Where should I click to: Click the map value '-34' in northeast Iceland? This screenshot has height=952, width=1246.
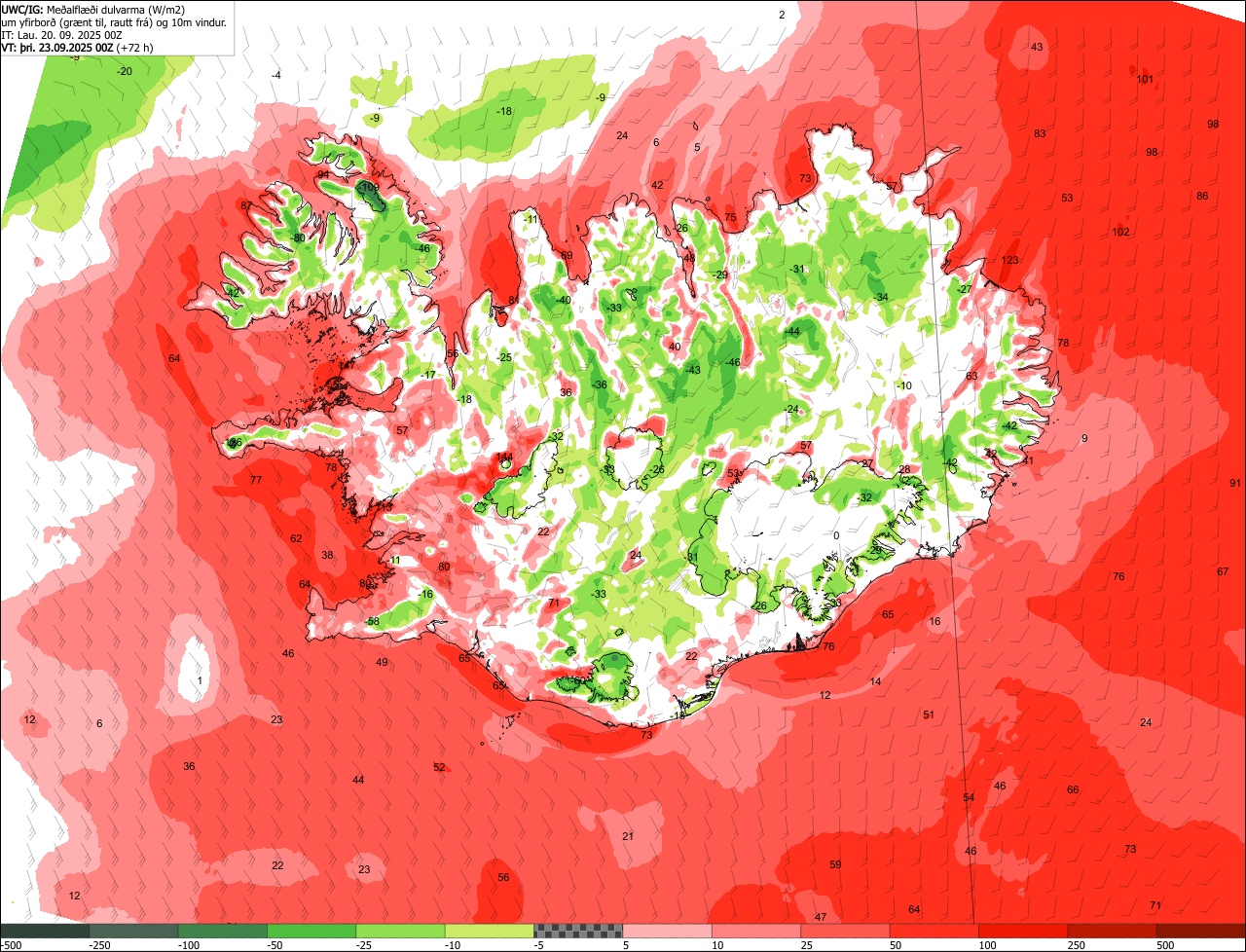point(881,297)
